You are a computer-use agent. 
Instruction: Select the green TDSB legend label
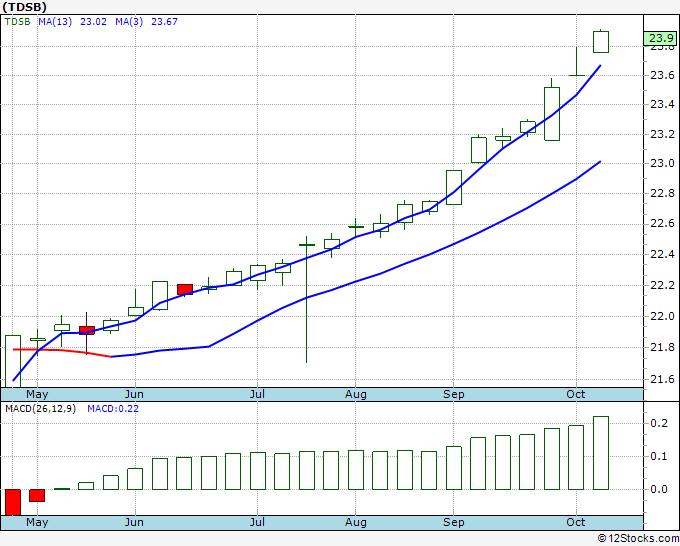(17, 22)
